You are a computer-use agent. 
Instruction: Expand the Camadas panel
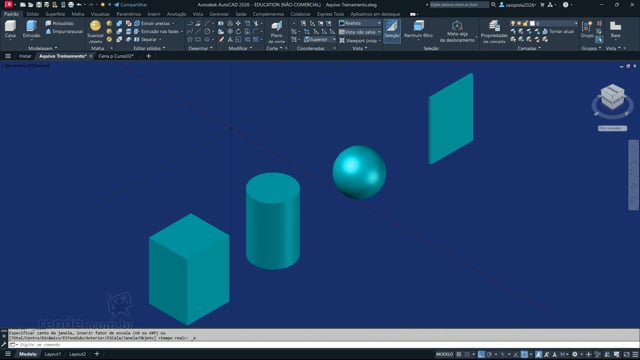529,48
